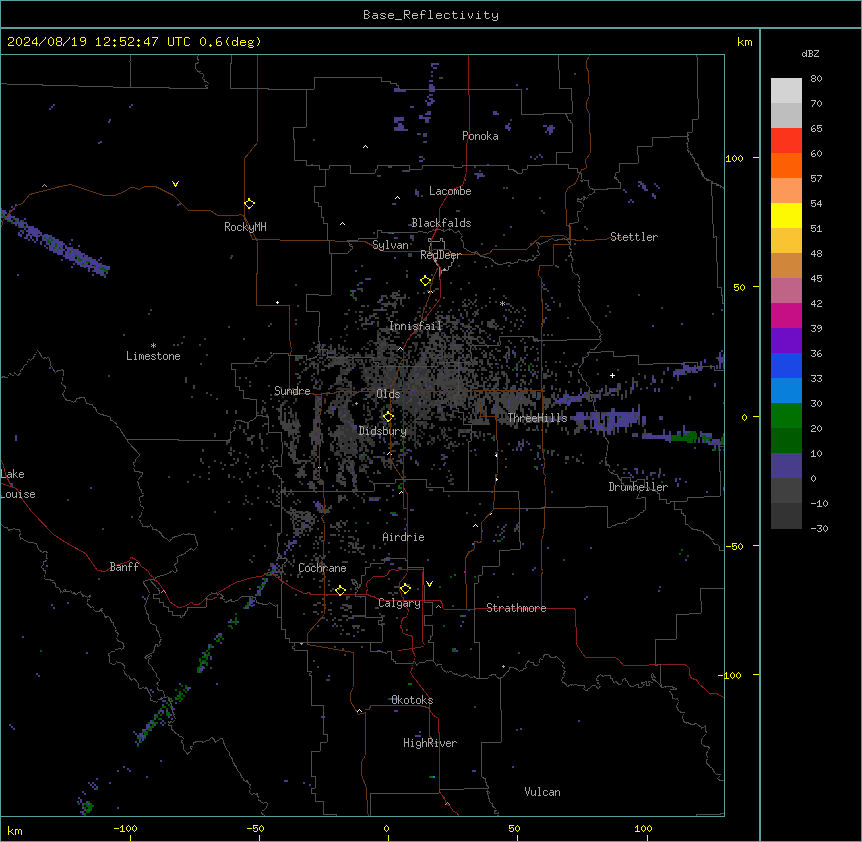Click the asterisk marker above Limestone
The height and width of the screenshot is (842, 862).
pyautogui.click(x=153, y=346)
